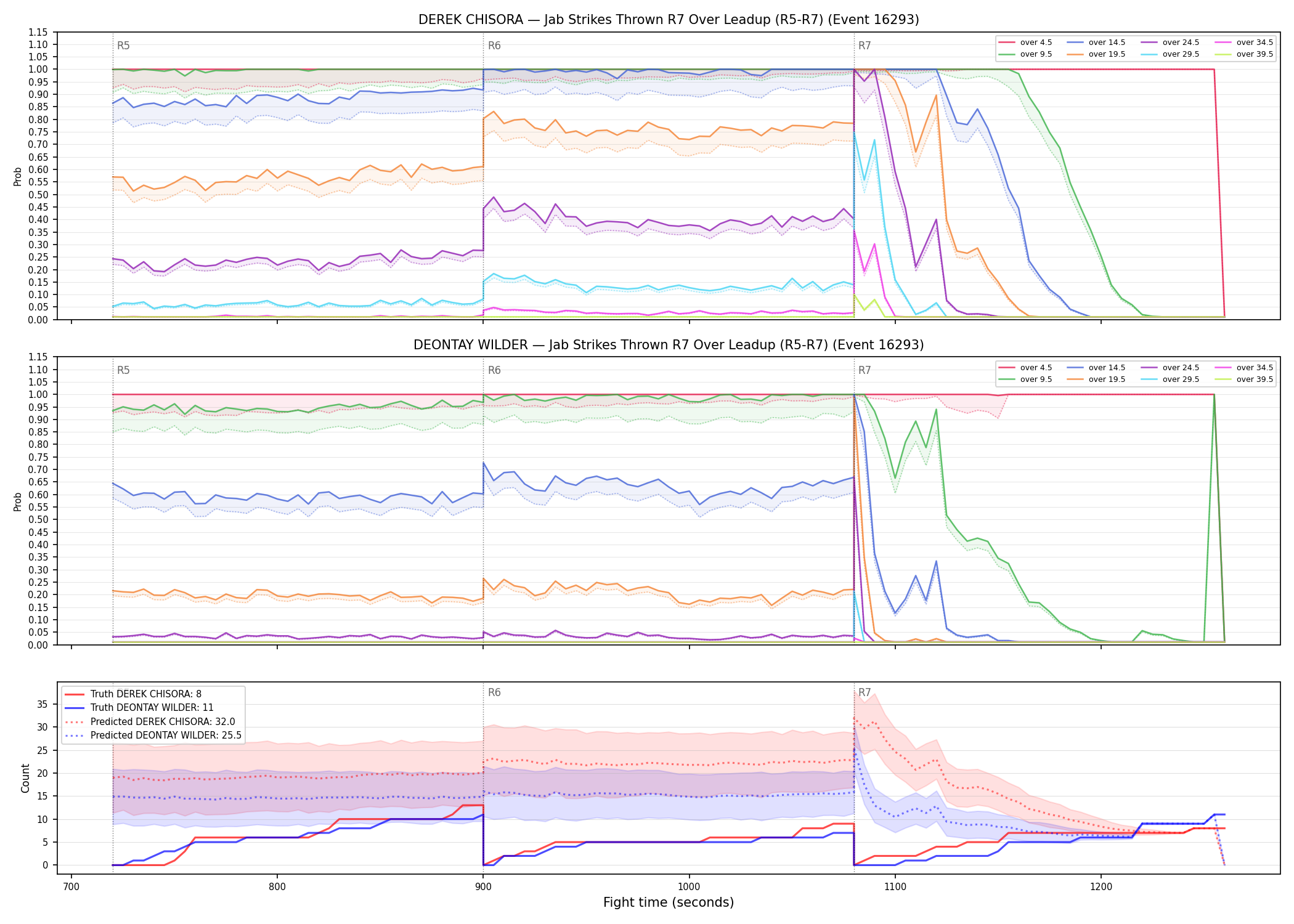The image size is (1294, 924).
Task: Click the R7 round marker in Wilder chart
Action: click(865, 370)
